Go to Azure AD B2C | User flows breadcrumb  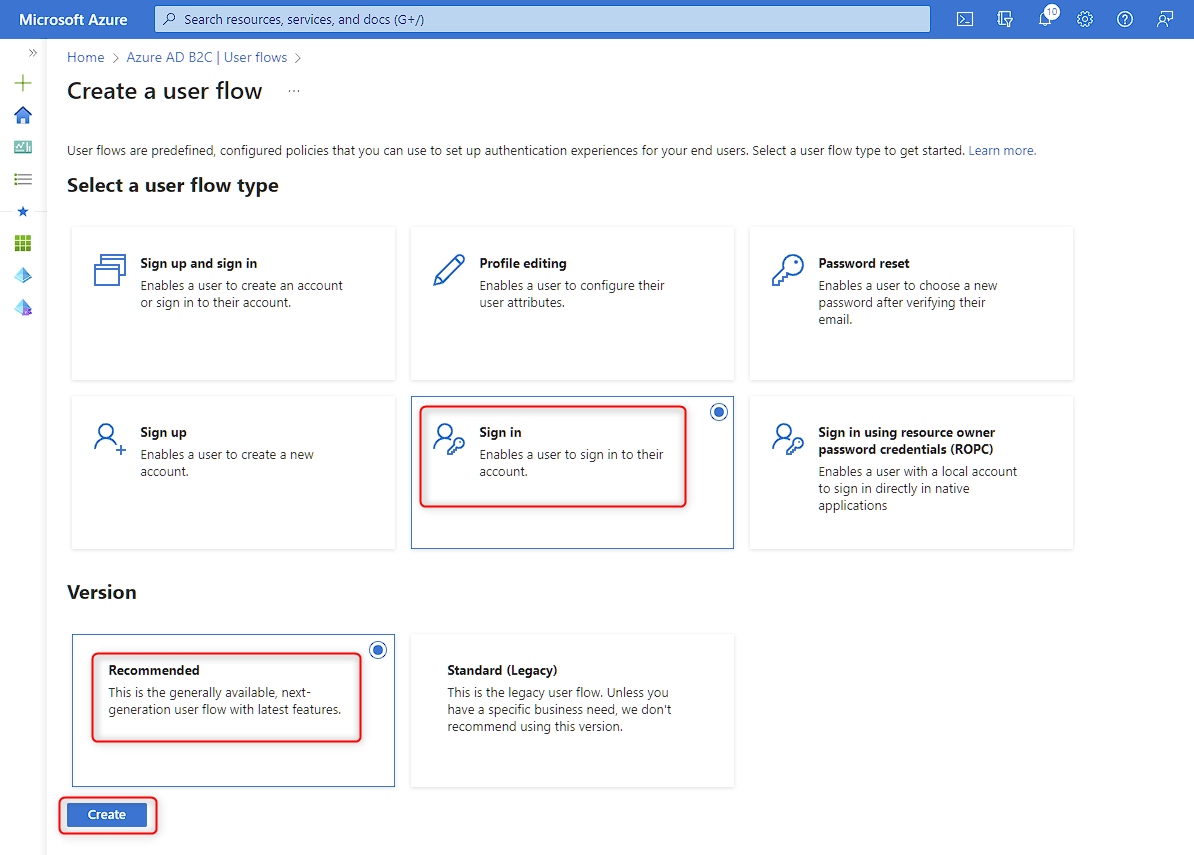(x=206, y=57)
